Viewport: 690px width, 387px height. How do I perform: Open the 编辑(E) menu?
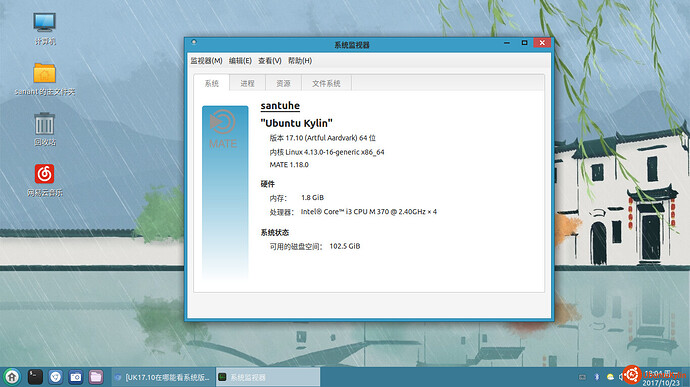click(x=240, y=61)
